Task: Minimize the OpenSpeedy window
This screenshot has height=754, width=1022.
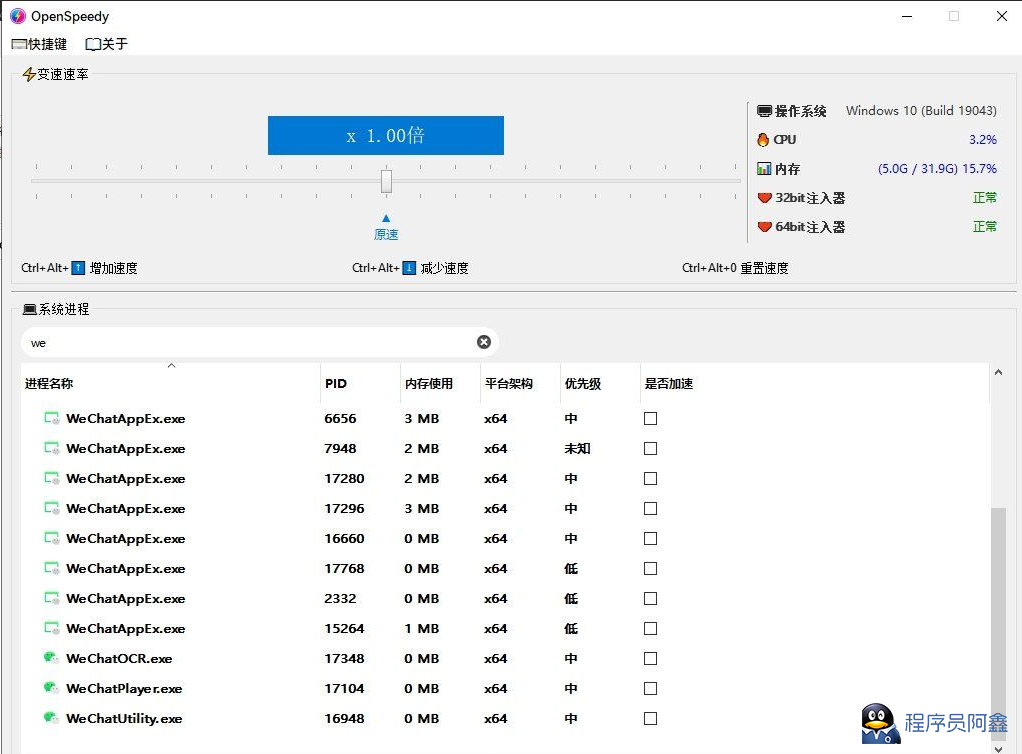Action: (x=907, y=16)
